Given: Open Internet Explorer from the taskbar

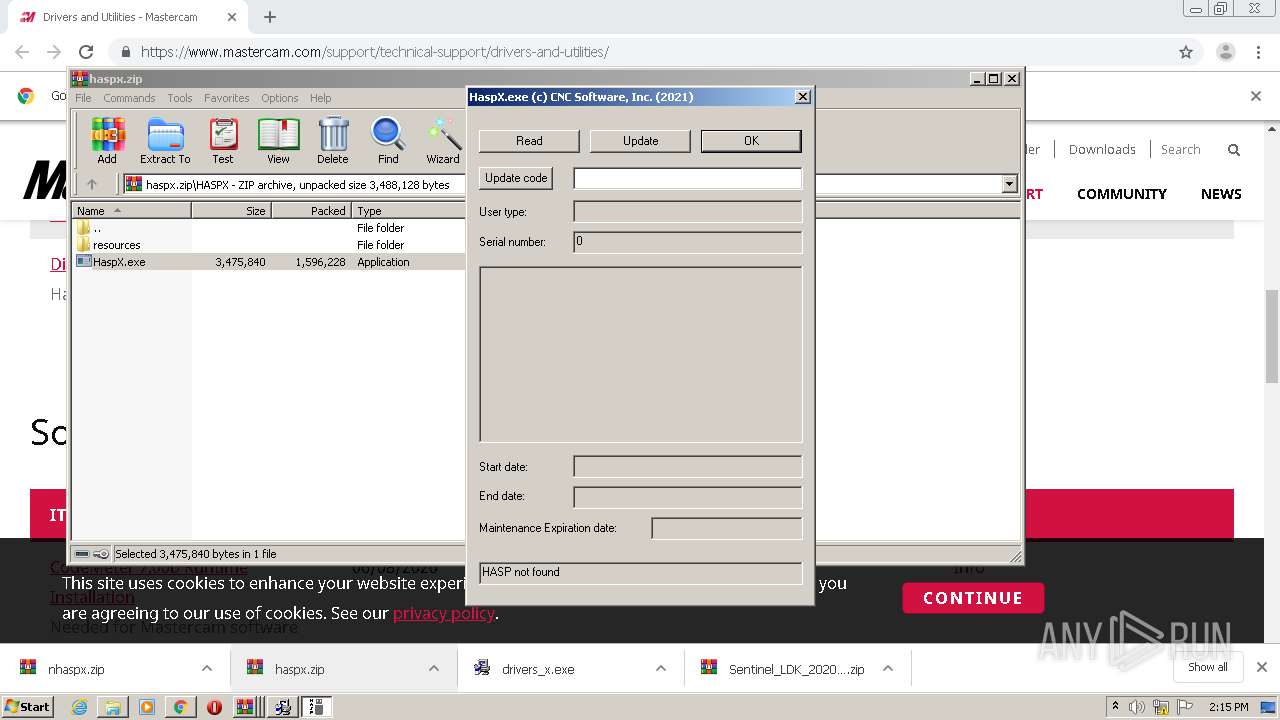Looking at the screenshot, I should pos(79,707).
